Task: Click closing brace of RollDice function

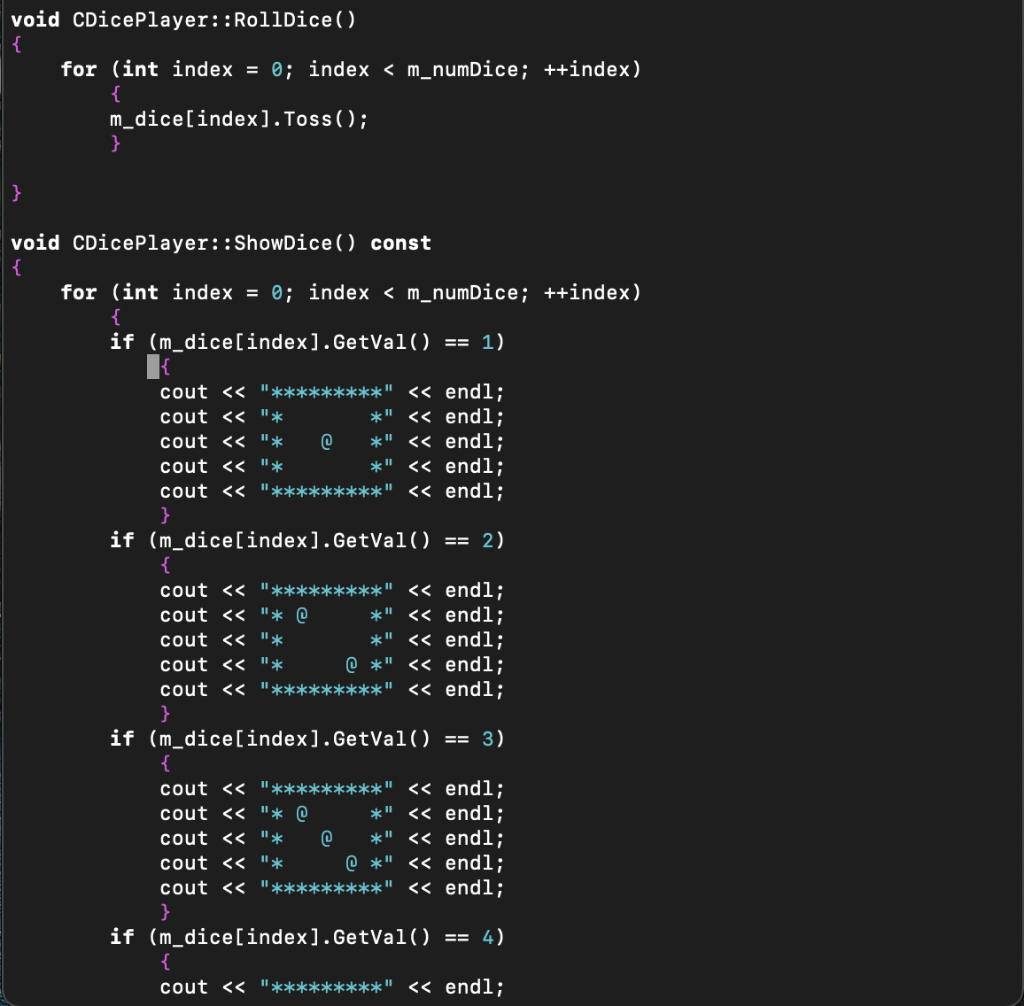Action: 16,193
